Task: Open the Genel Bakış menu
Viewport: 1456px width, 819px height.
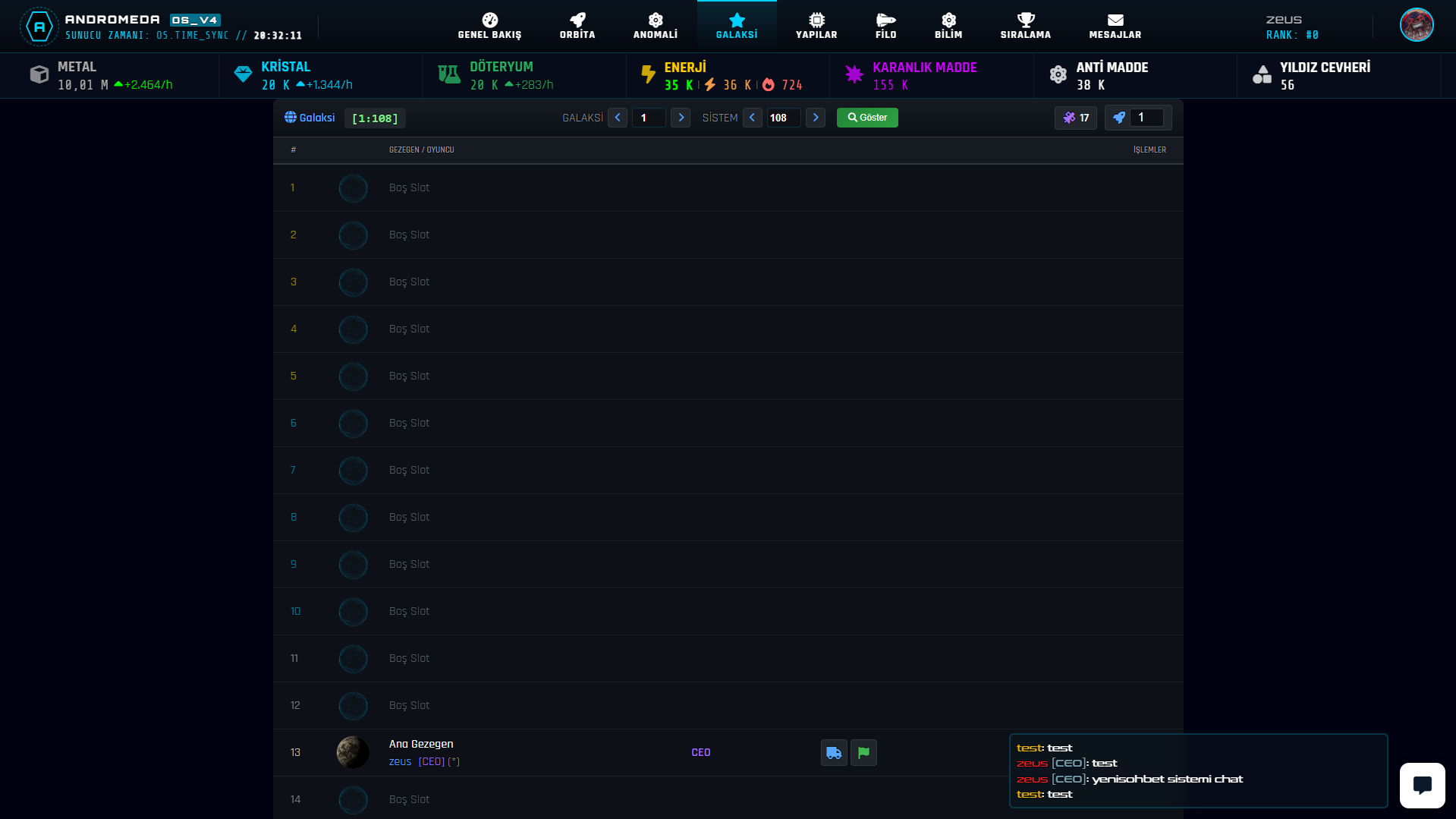Action: pyautogui.click(x=489, y=26)
